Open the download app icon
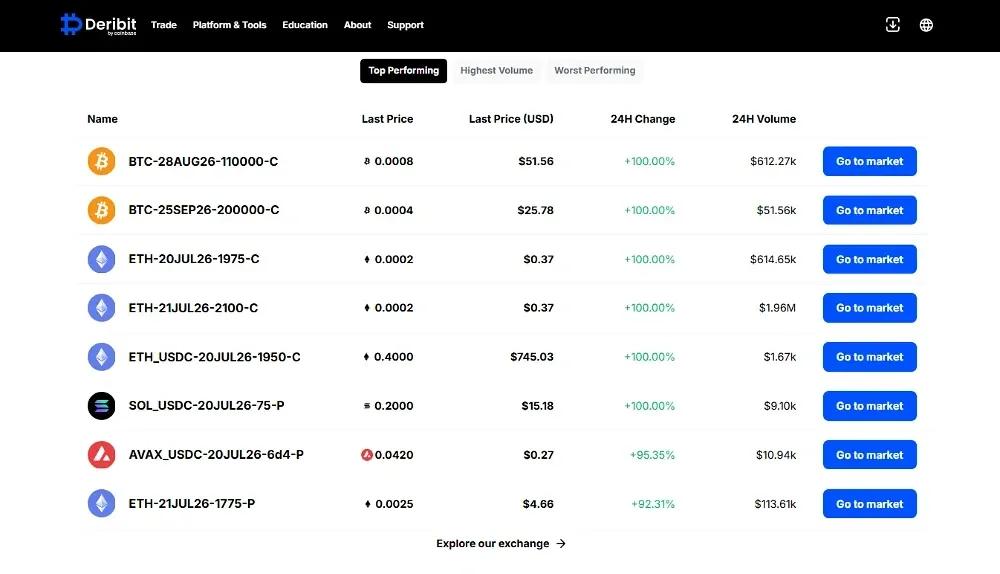Viewport: 1000px width, 574px height. click(x=893, y=25)
